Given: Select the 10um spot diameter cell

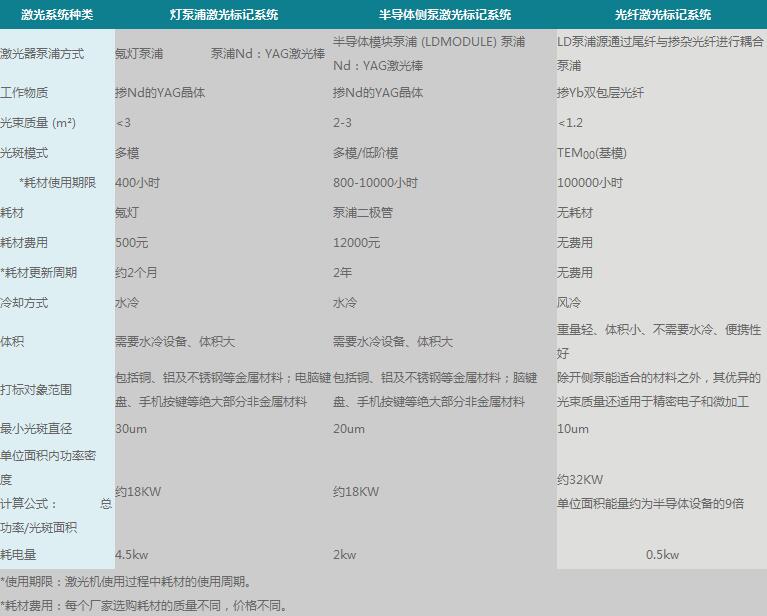Looking at the screenshot, I should [x=572, y=429].
